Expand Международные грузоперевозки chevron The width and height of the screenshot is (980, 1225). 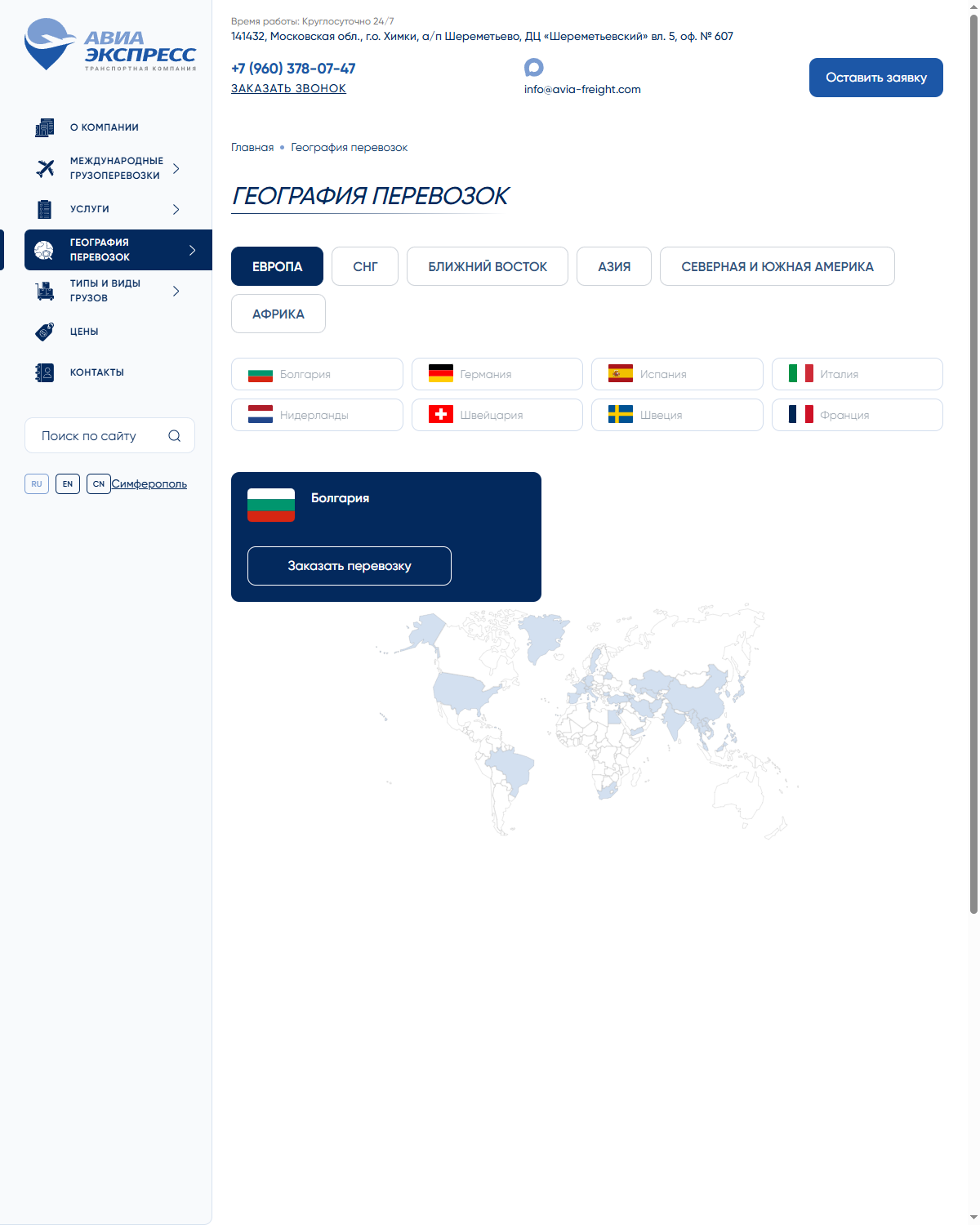[176, 168]
